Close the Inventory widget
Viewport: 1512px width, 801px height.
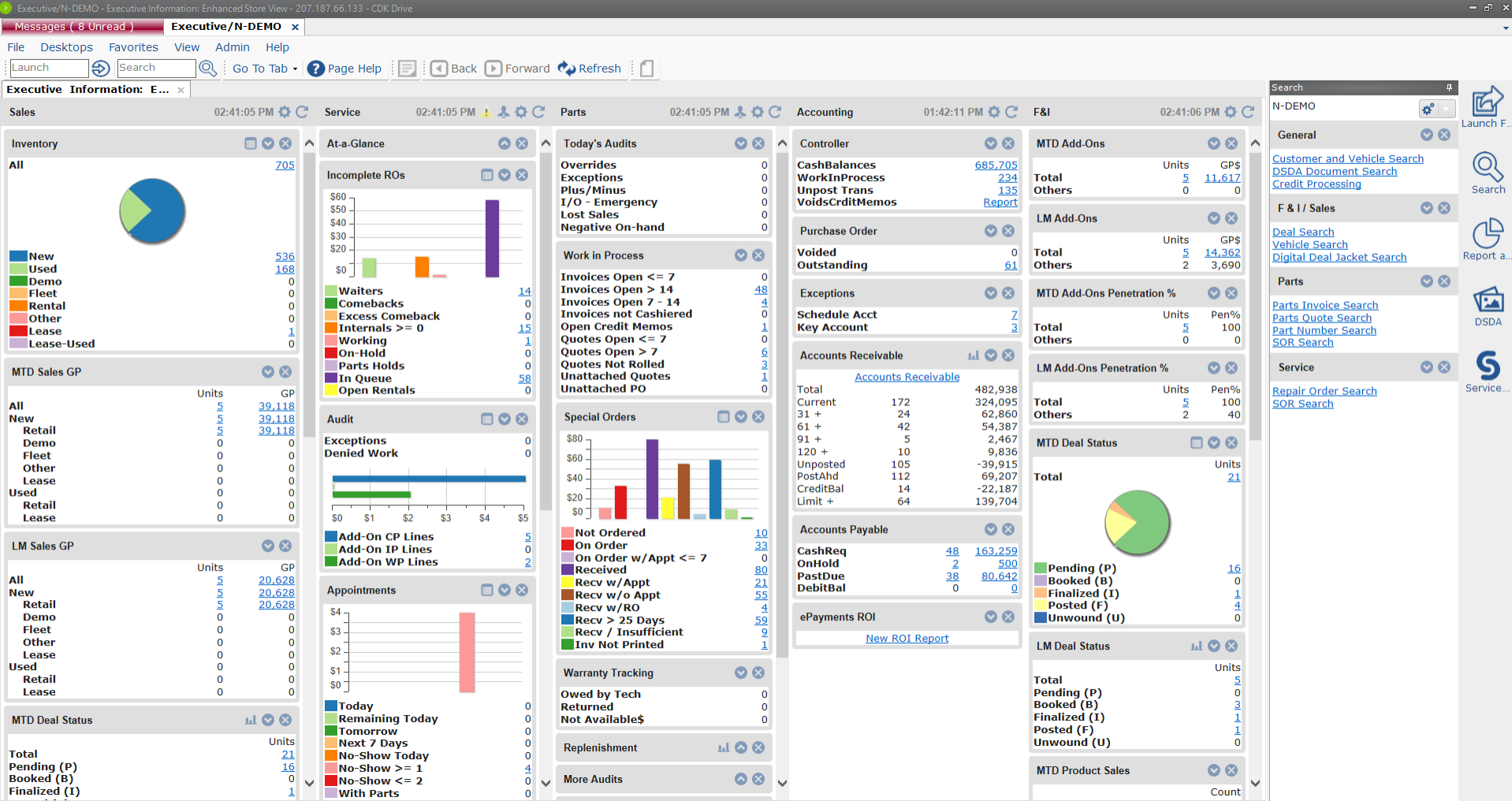(285, 143)
